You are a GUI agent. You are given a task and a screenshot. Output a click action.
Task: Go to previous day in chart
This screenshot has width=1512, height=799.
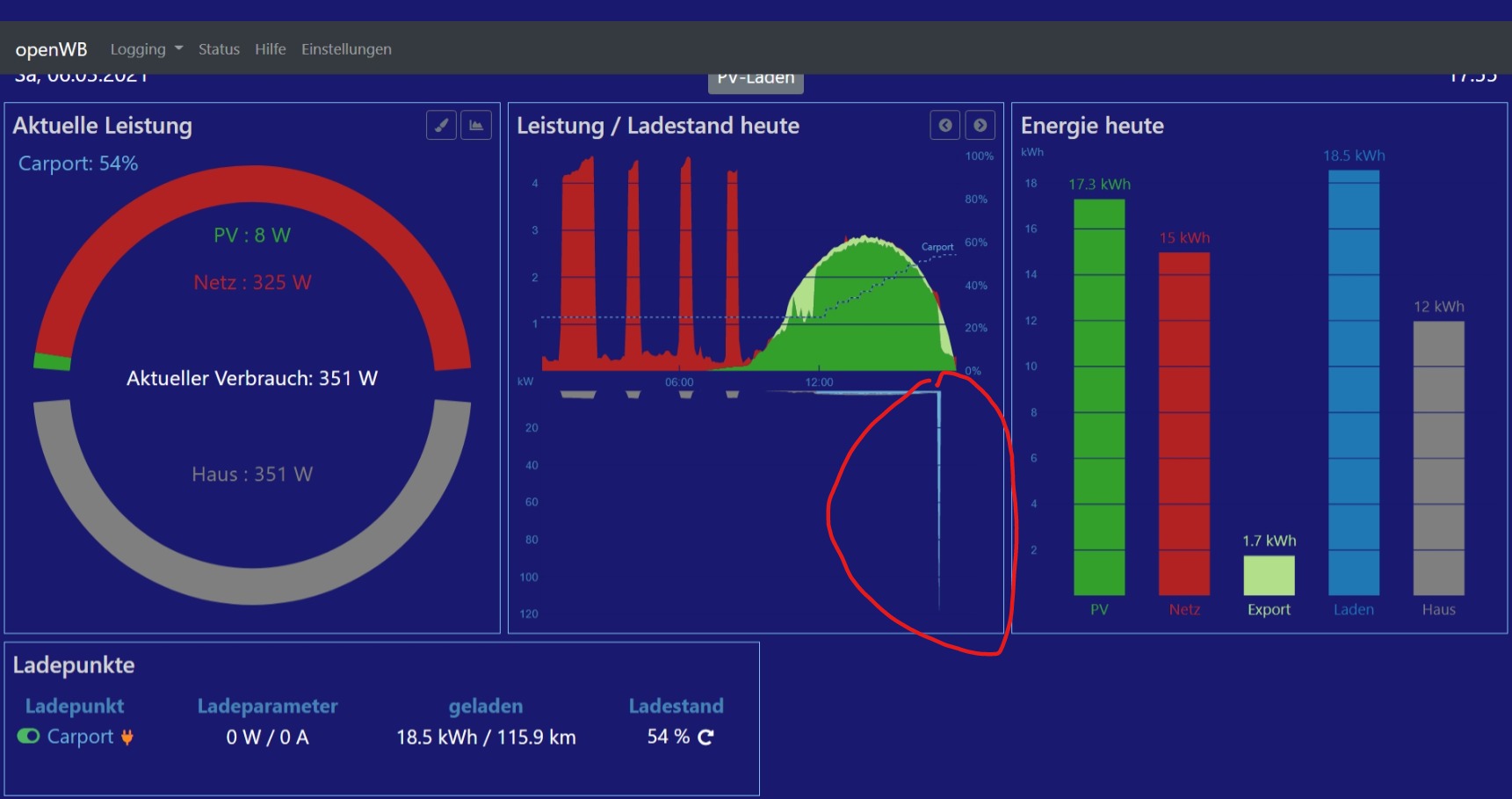coord(944,126)
